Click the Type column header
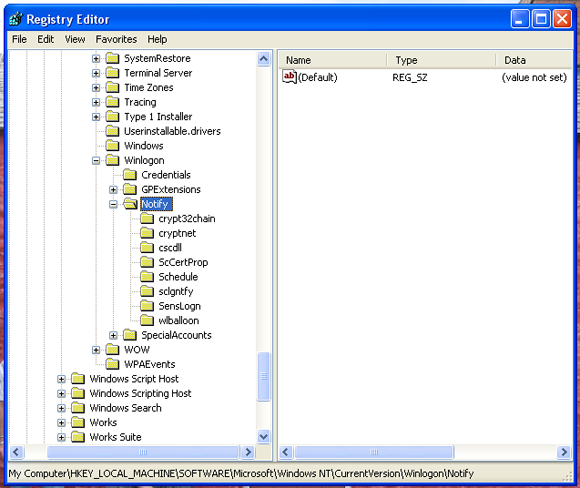This screenshot has height=488, width=580. click(441, 60)
